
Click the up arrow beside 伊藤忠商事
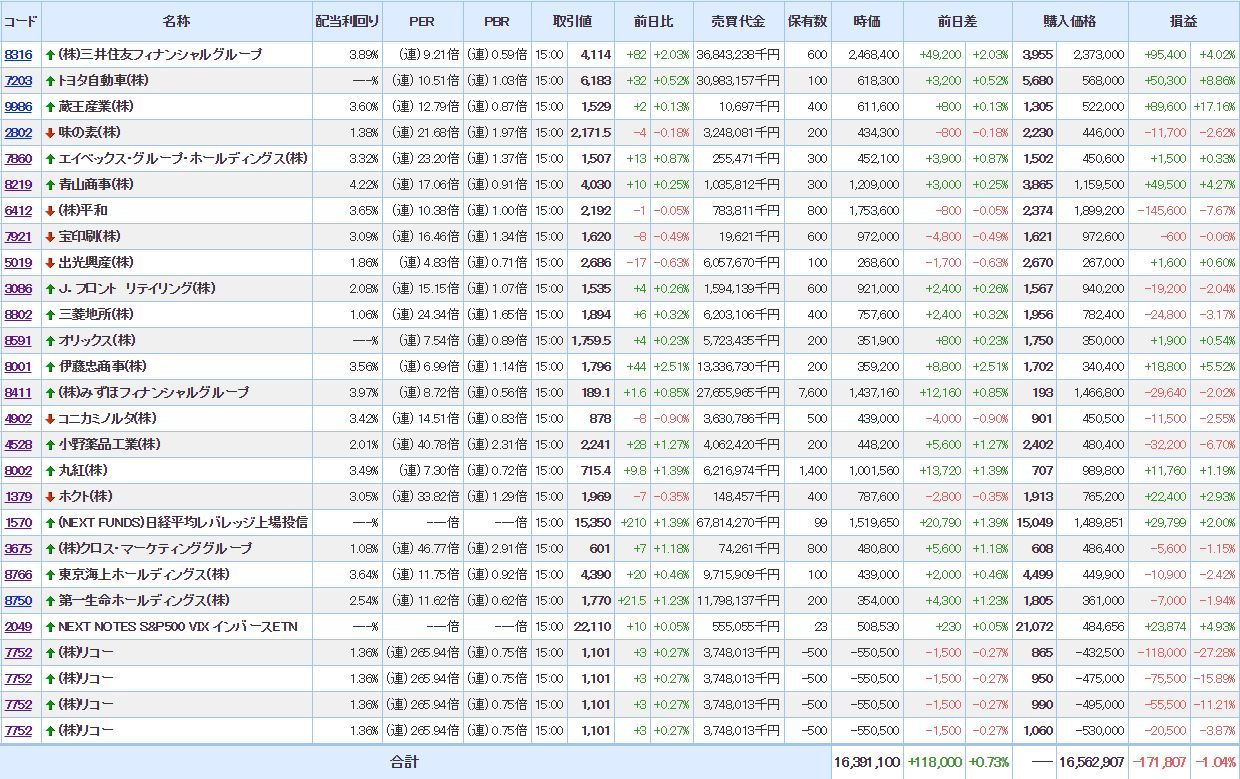tap(50, 366)
